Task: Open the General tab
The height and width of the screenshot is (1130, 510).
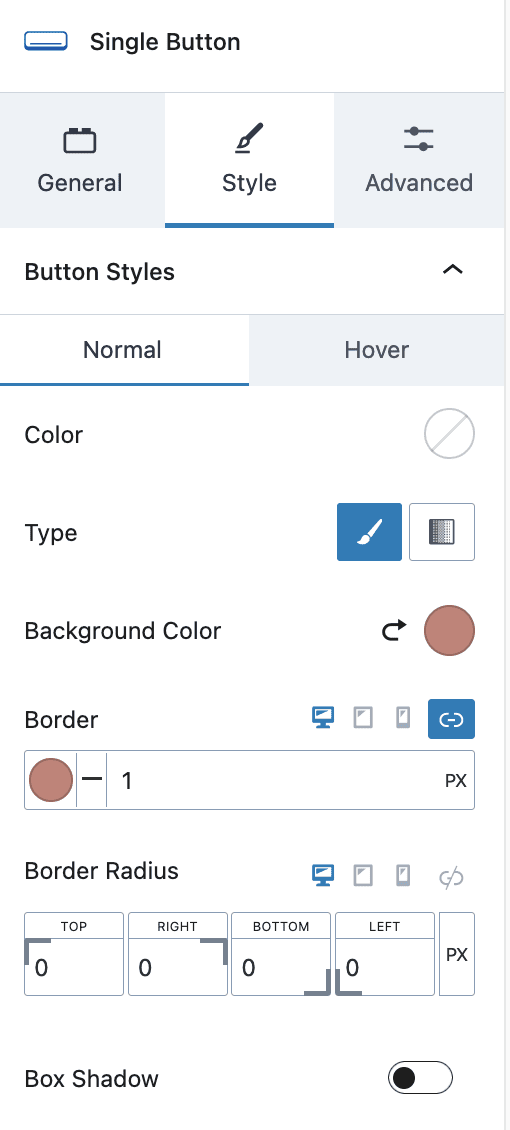Action: point(80,161)
